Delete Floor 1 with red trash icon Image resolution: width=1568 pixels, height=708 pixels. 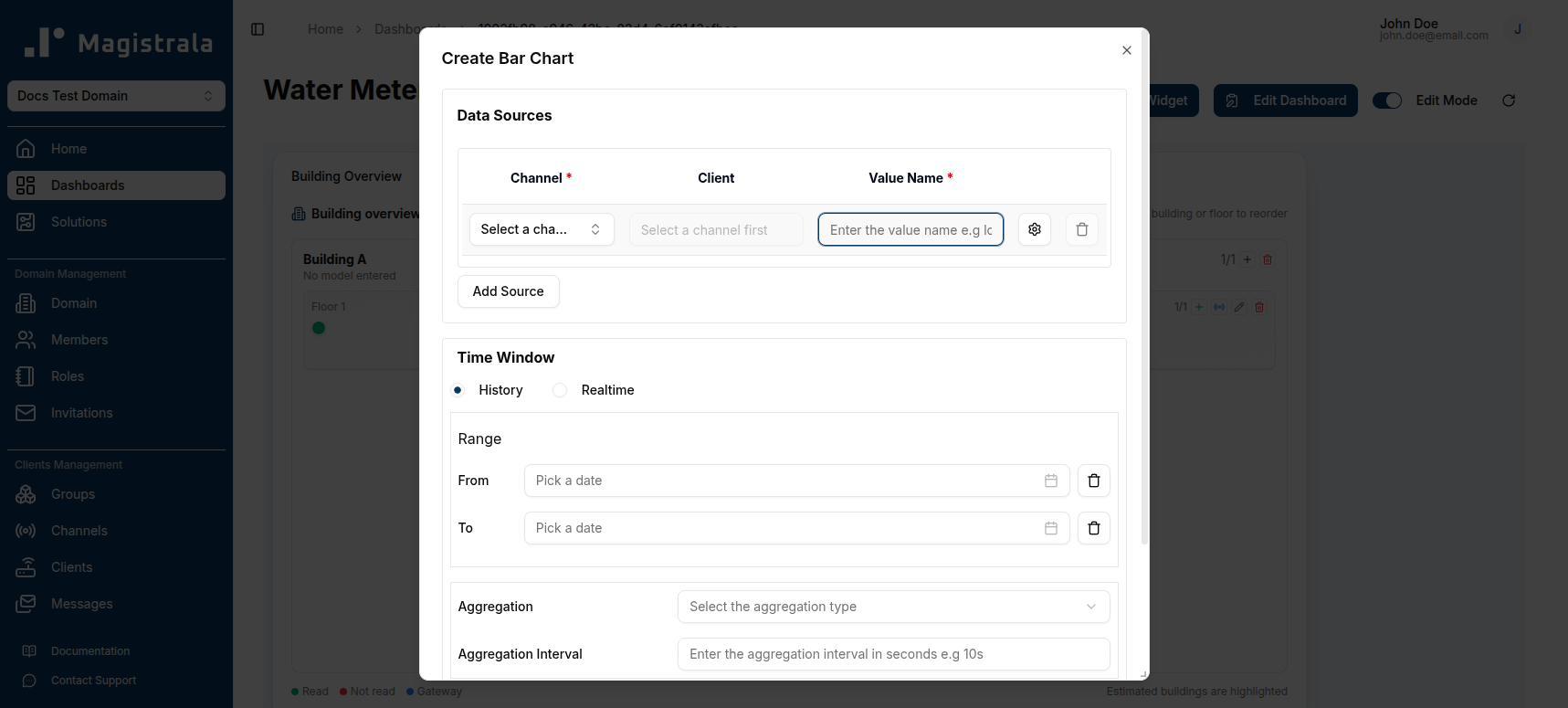click(x=1259, y=307)
